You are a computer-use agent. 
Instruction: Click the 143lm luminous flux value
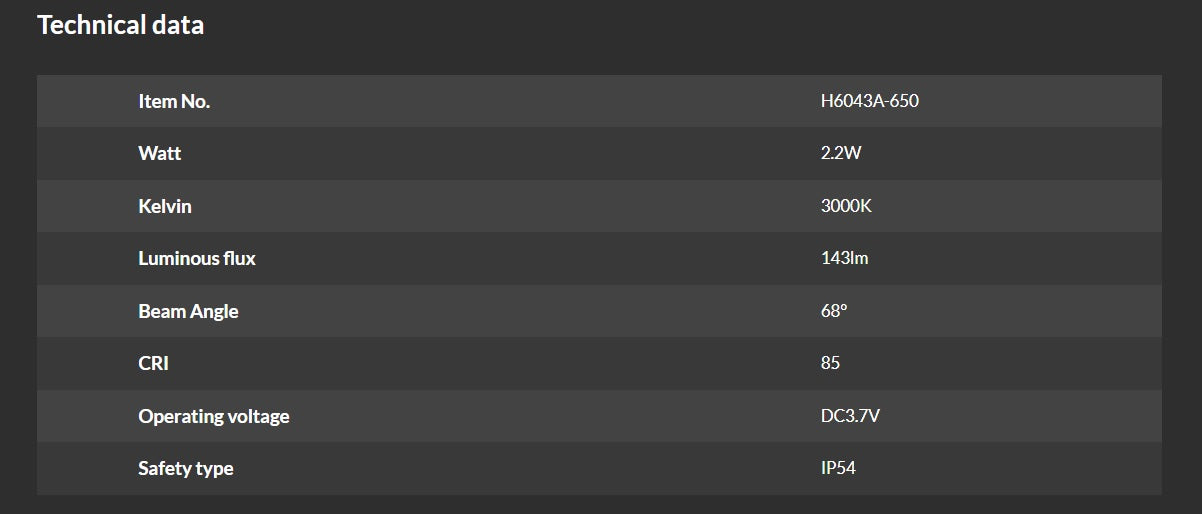pyautogui.click(x=844, y=258)
